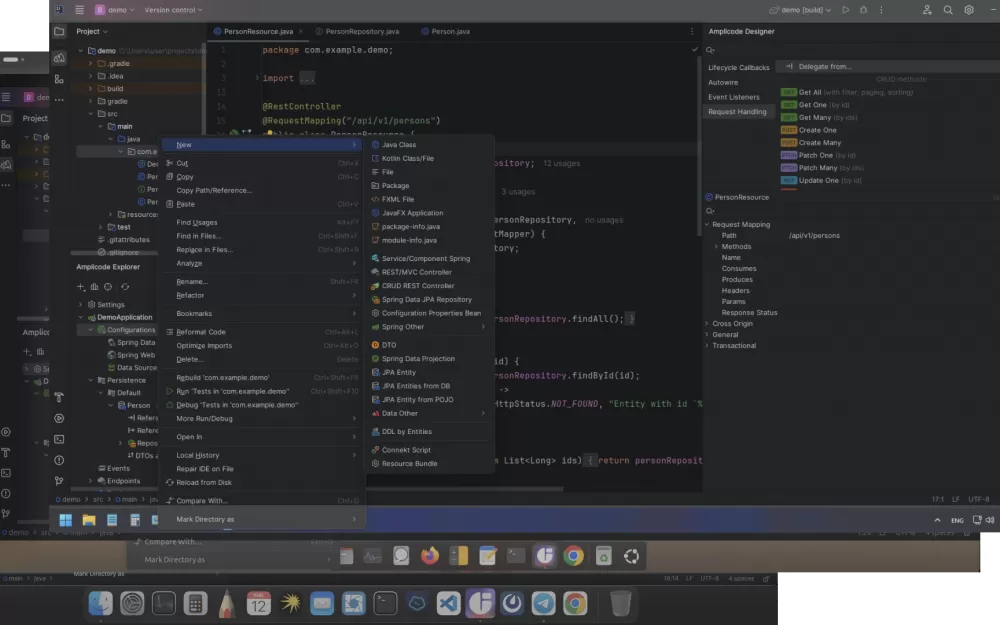Collapse the Request Mapping section
Screen dimensions: 1000x625
(707, 224)
